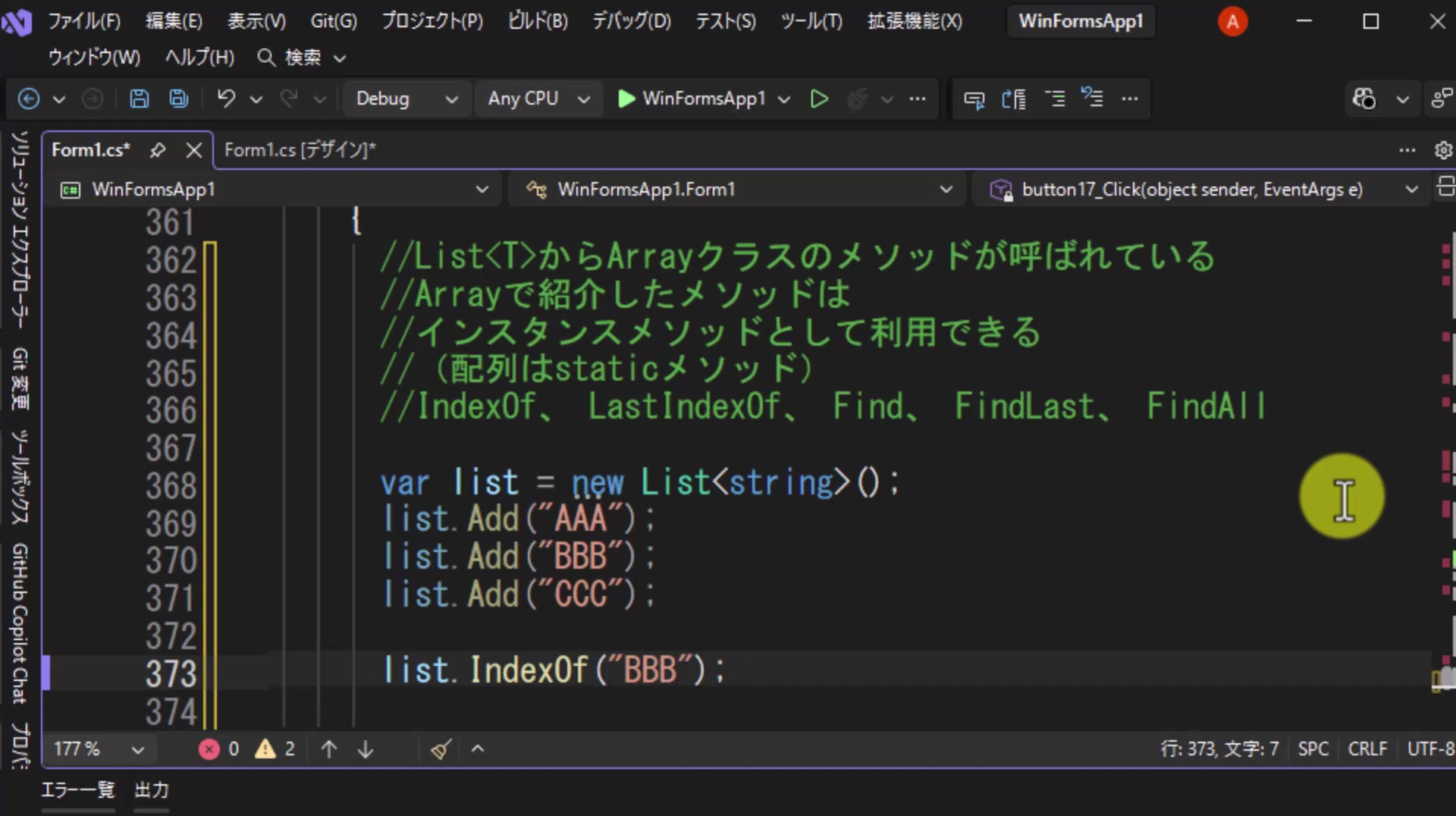
Task: Click the Save file icon
Action: (139, 99)
